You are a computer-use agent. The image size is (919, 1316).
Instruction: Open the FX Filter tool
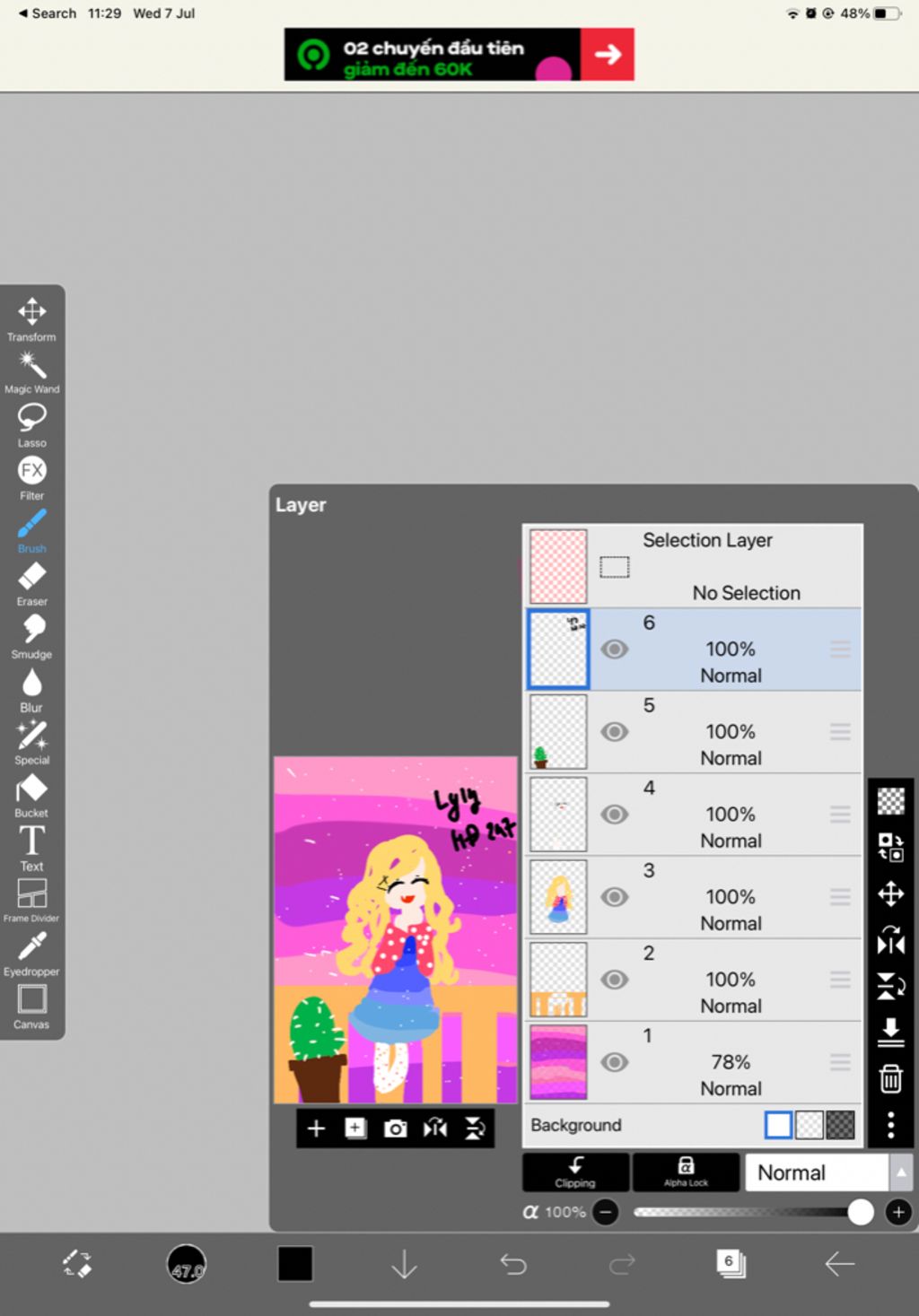point(32,478)
